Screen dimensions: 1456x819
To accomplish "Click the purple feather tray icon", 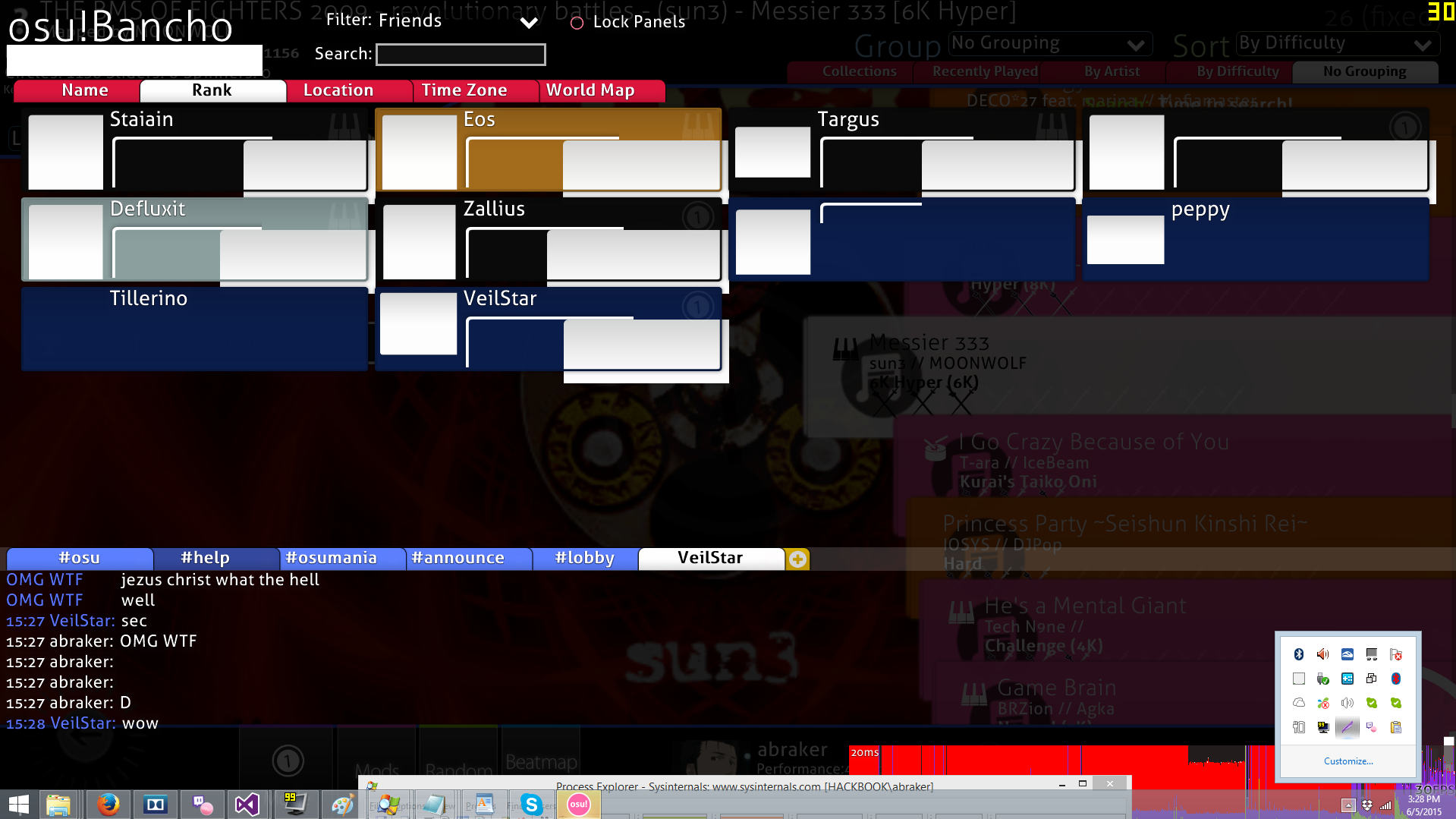I will 1348,727.
